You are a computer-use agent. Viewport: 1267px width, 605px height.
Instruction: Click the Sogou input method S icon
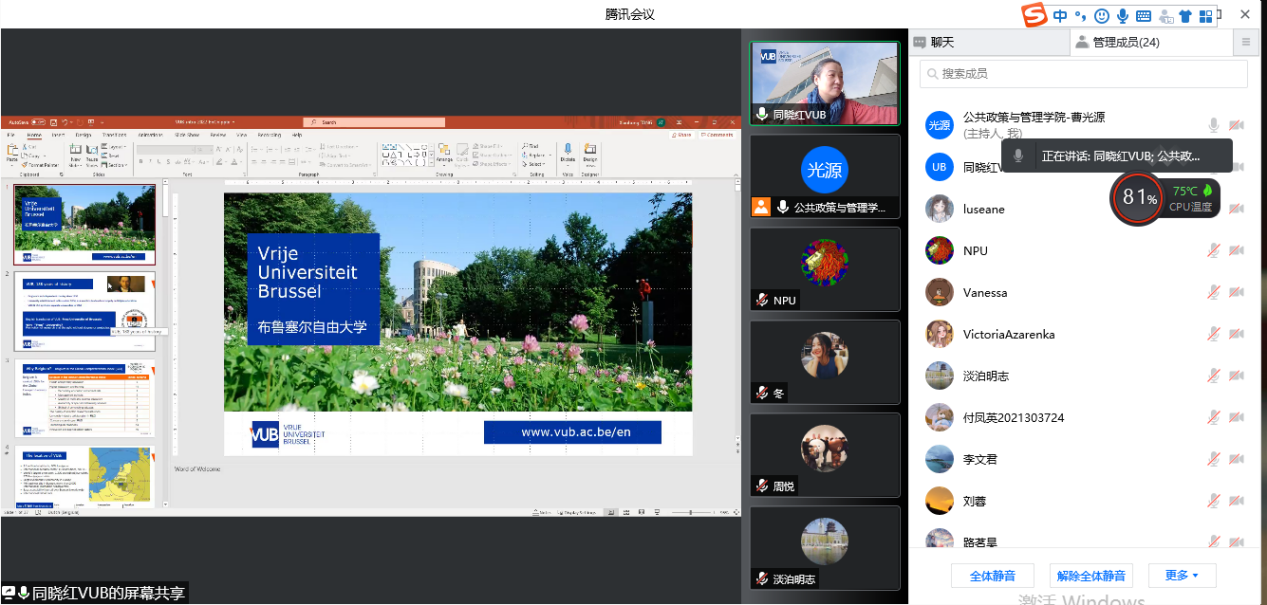[1034, 15]
